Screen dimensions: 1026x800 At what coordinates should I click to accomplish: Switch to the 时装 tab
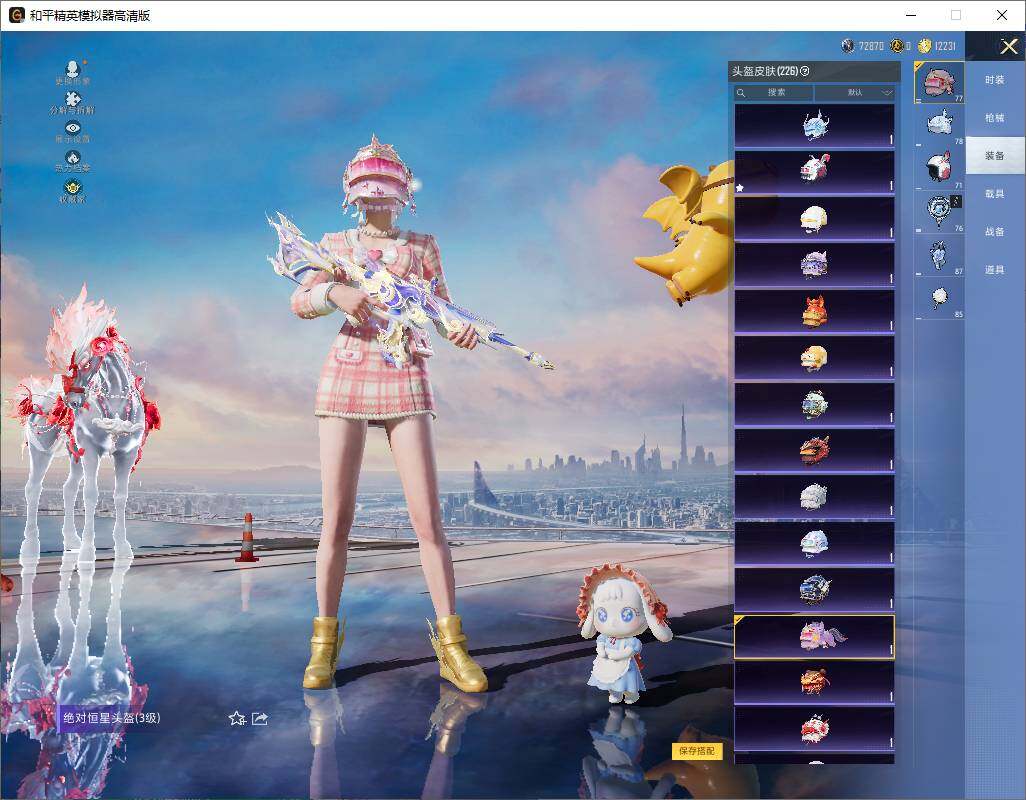tap(995, 80)
